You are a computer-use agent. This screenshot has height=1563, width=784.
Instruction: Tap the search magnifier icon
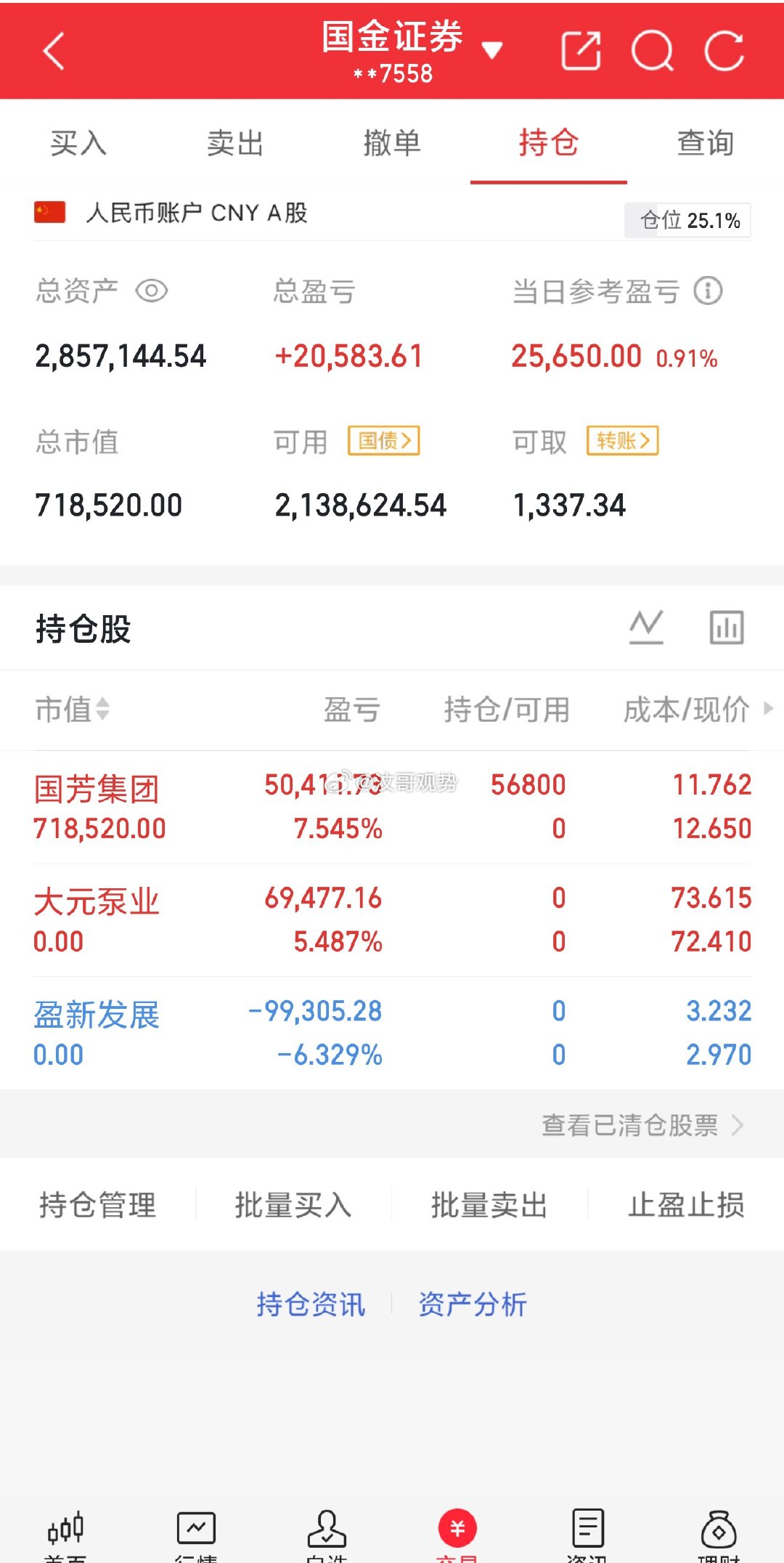(653, 51)
